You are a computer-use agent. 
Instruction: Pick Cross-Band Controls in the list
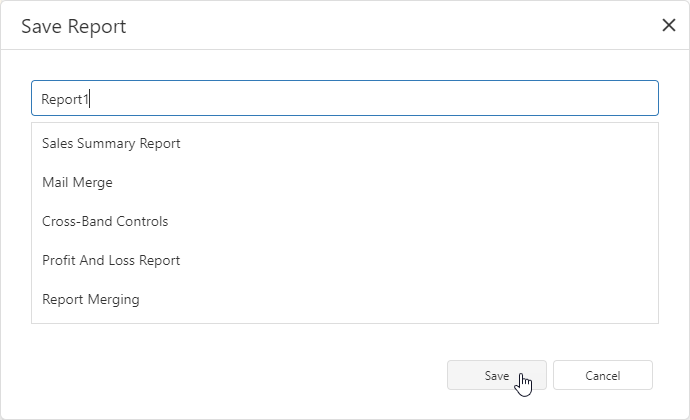click(105, 221)
